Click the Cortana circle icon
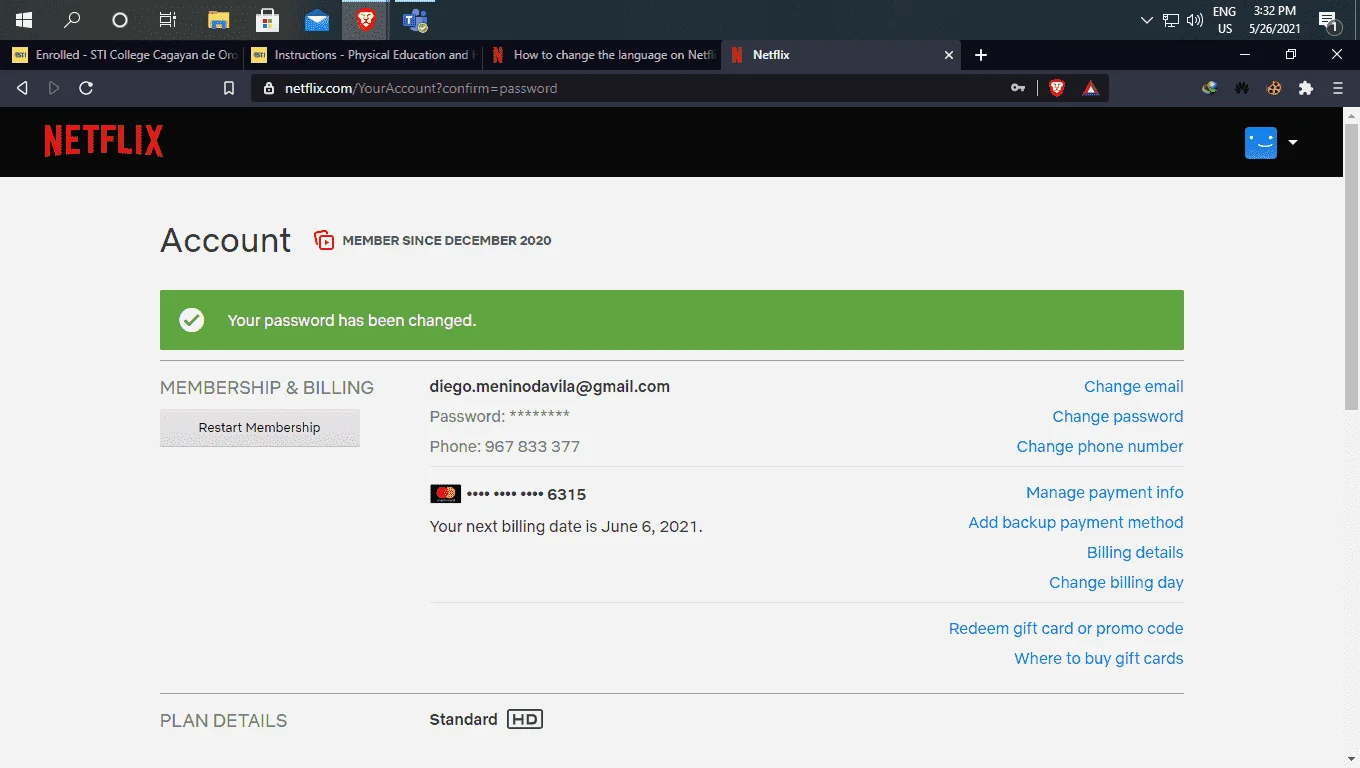The height and width of the screenshot is (768, 1360). pos(120,20)
